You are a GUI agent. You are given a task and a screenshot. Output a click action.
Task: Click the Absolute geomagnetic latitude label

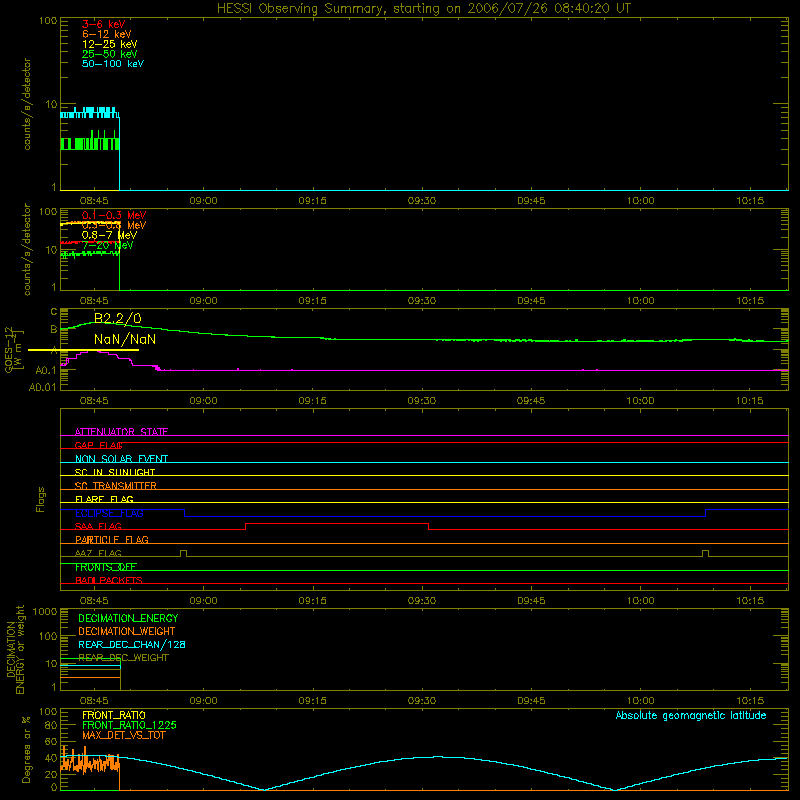[691, 715]
